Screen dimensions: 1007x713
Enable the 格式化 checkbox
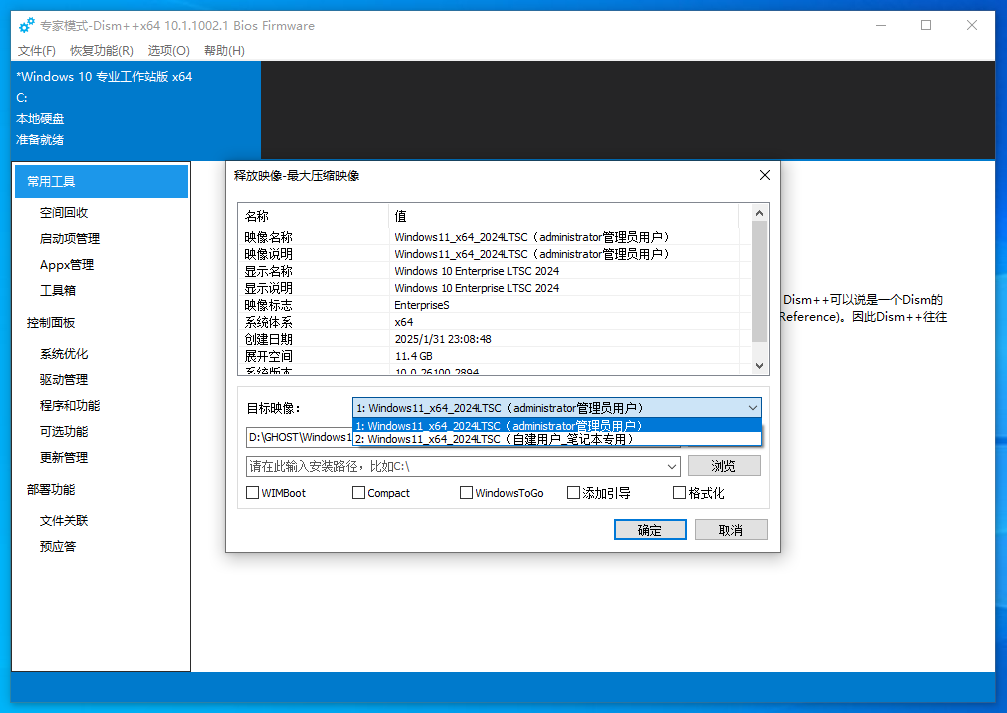680,493
